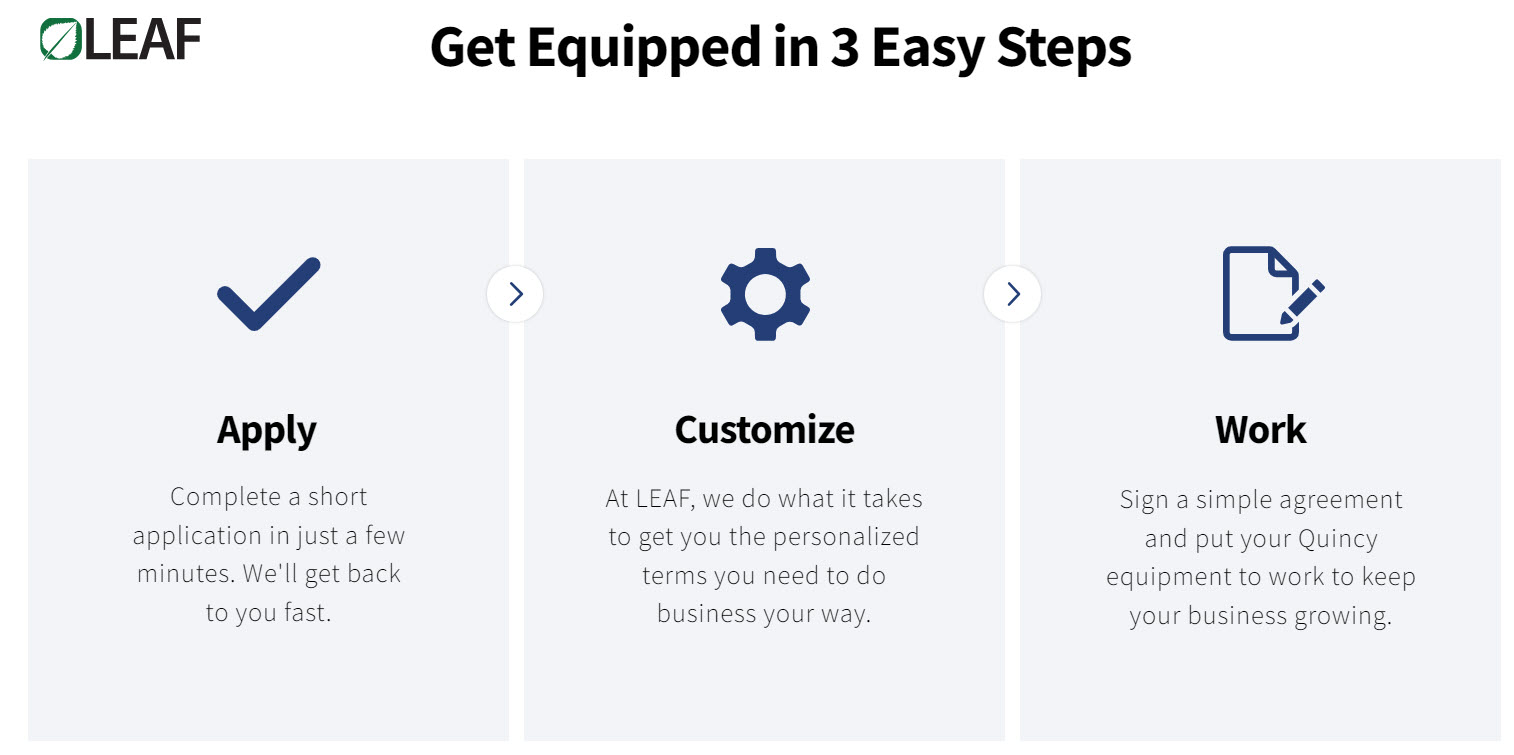Viewport: 1514px width, 755px height.
Task: Click the 'Get Equipped in 3 Easy Steps' heading
Action: [x=780, y=46]
